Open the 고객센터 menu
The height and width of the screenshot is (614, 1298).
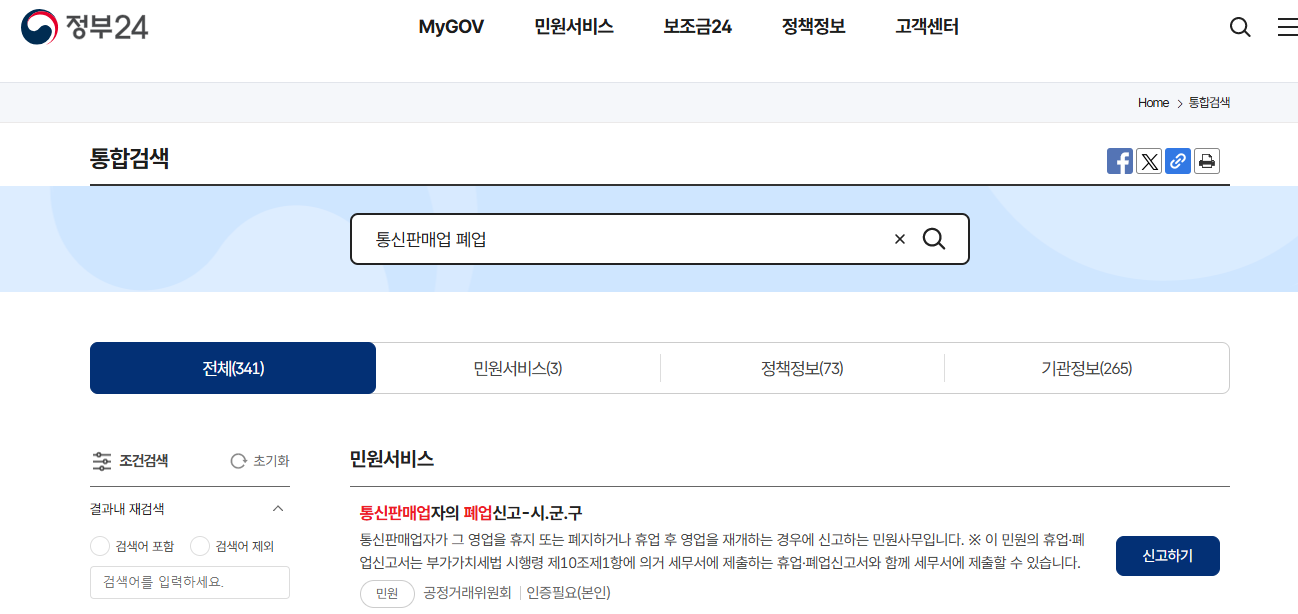[925, 27]
